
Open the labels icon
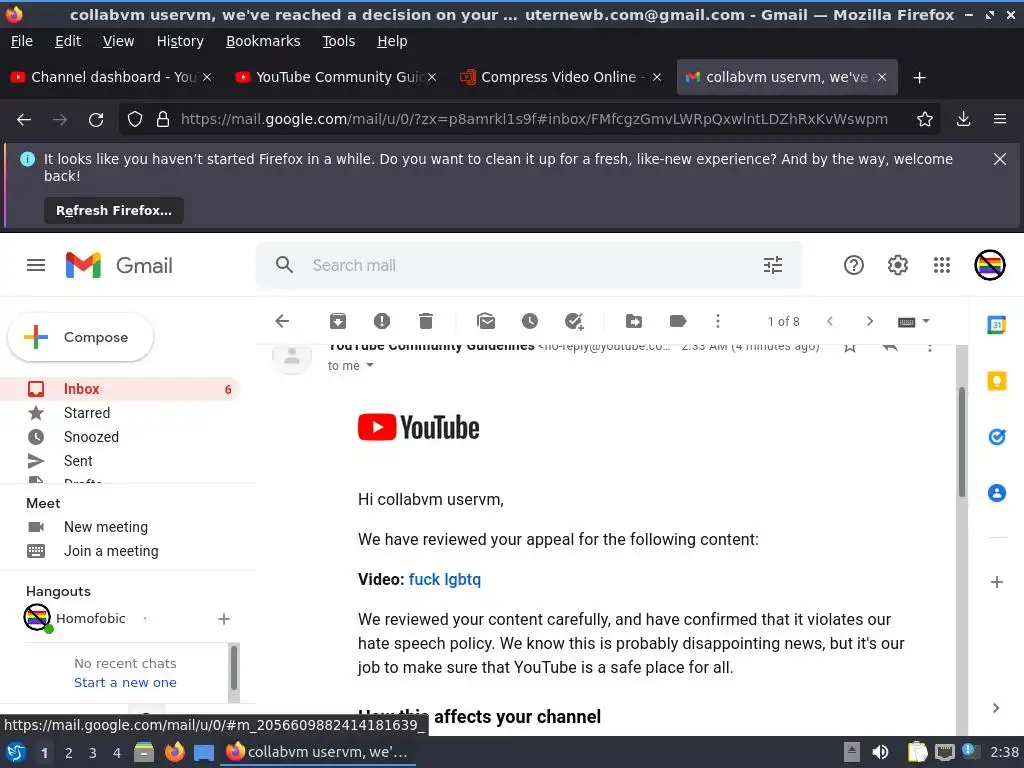pos(678,321)
